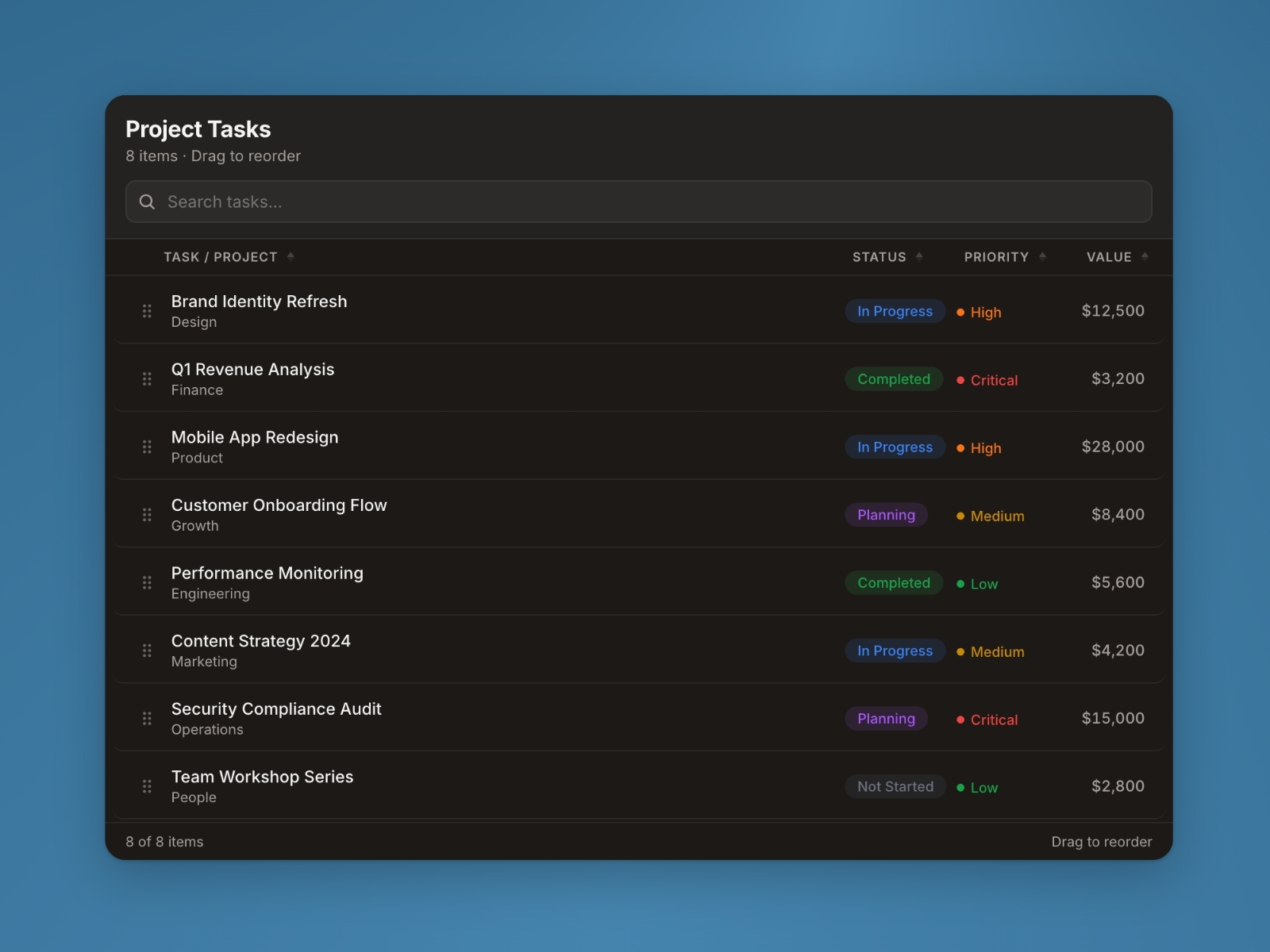The height and width of the screenshot is (952, 1270).
Task: Click the $4,200 value cell
Action: [x=1118, y=651]
